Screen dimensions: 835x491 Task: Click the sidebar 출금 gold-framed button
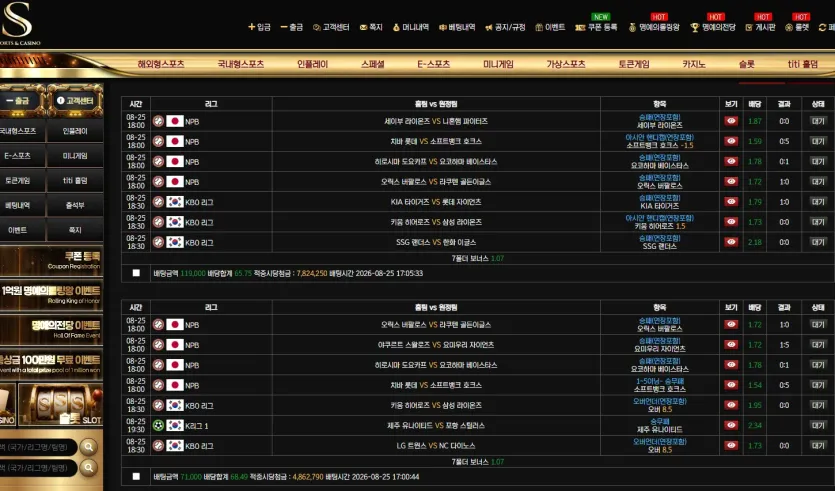point(21,101)
